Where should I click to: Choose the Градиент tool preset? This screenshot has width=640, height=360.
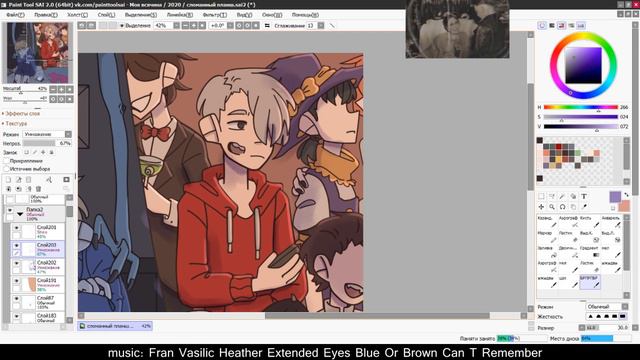590,251
